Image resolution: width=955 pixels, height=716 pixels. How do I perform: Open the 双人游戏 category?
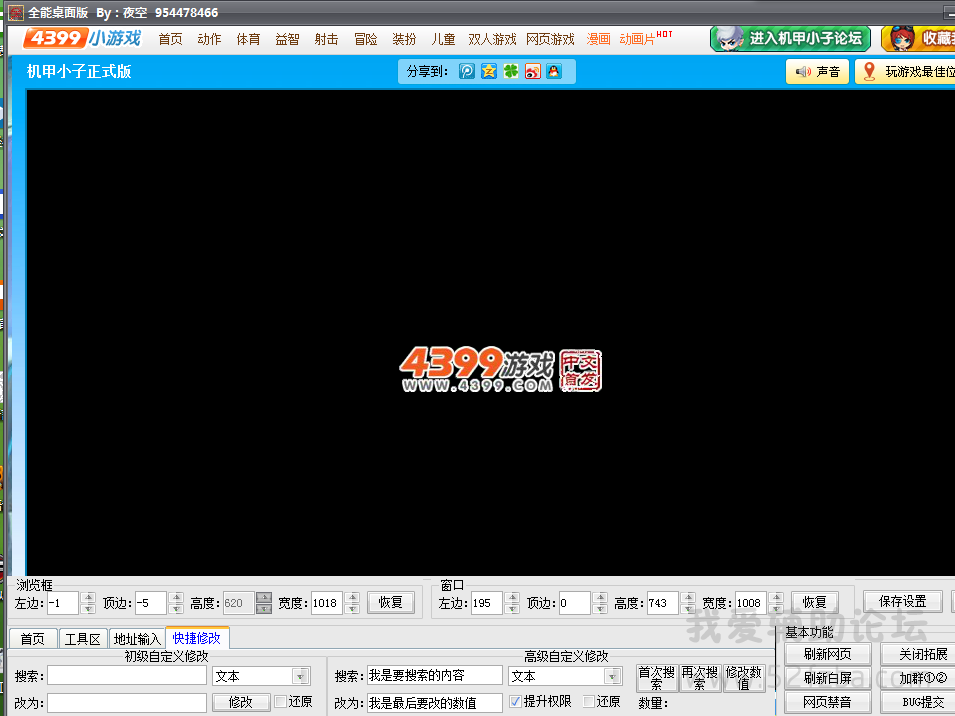point(492,39)
